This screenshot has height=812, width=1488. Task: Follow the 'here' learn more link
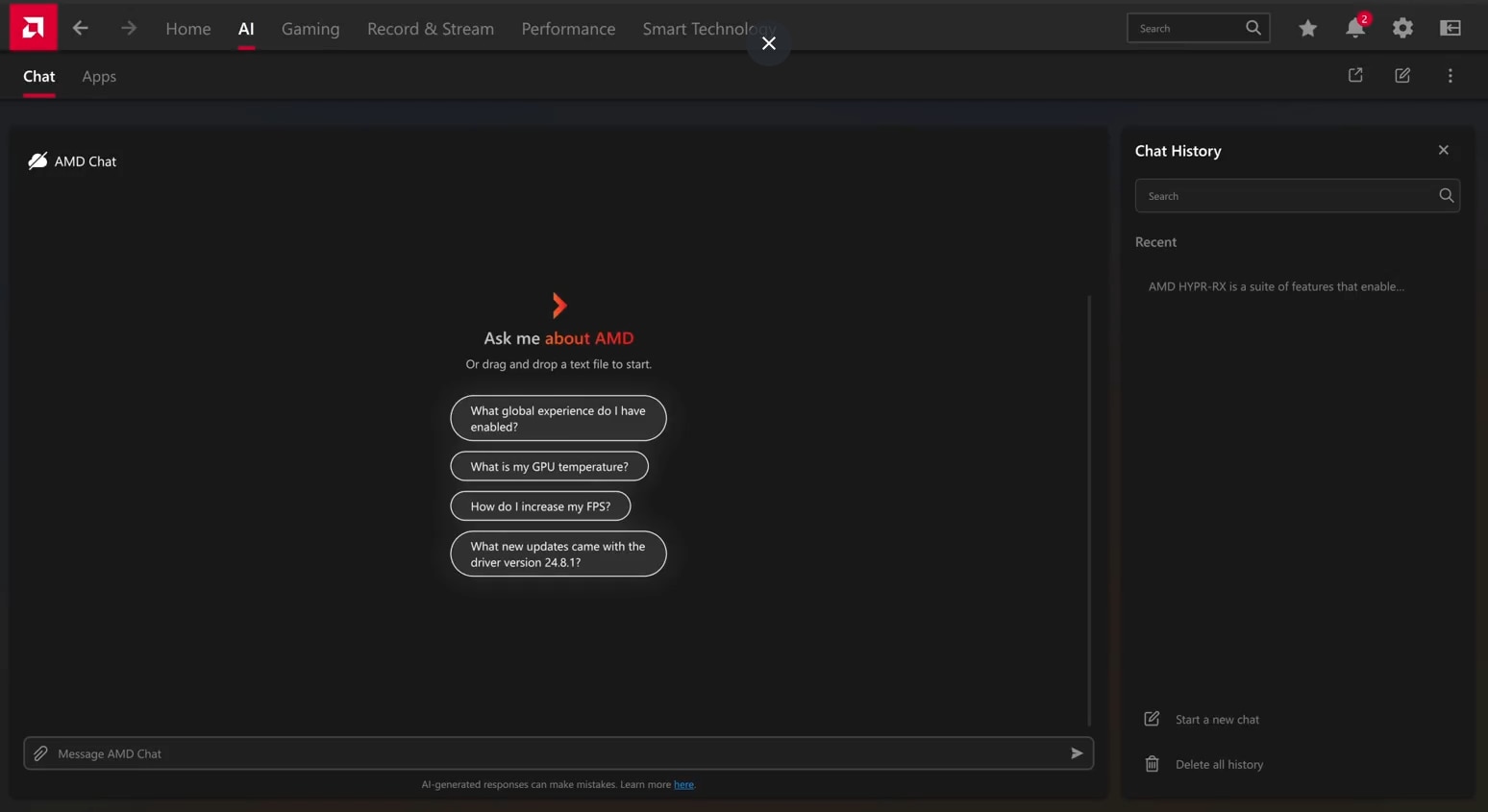[683, 784]
